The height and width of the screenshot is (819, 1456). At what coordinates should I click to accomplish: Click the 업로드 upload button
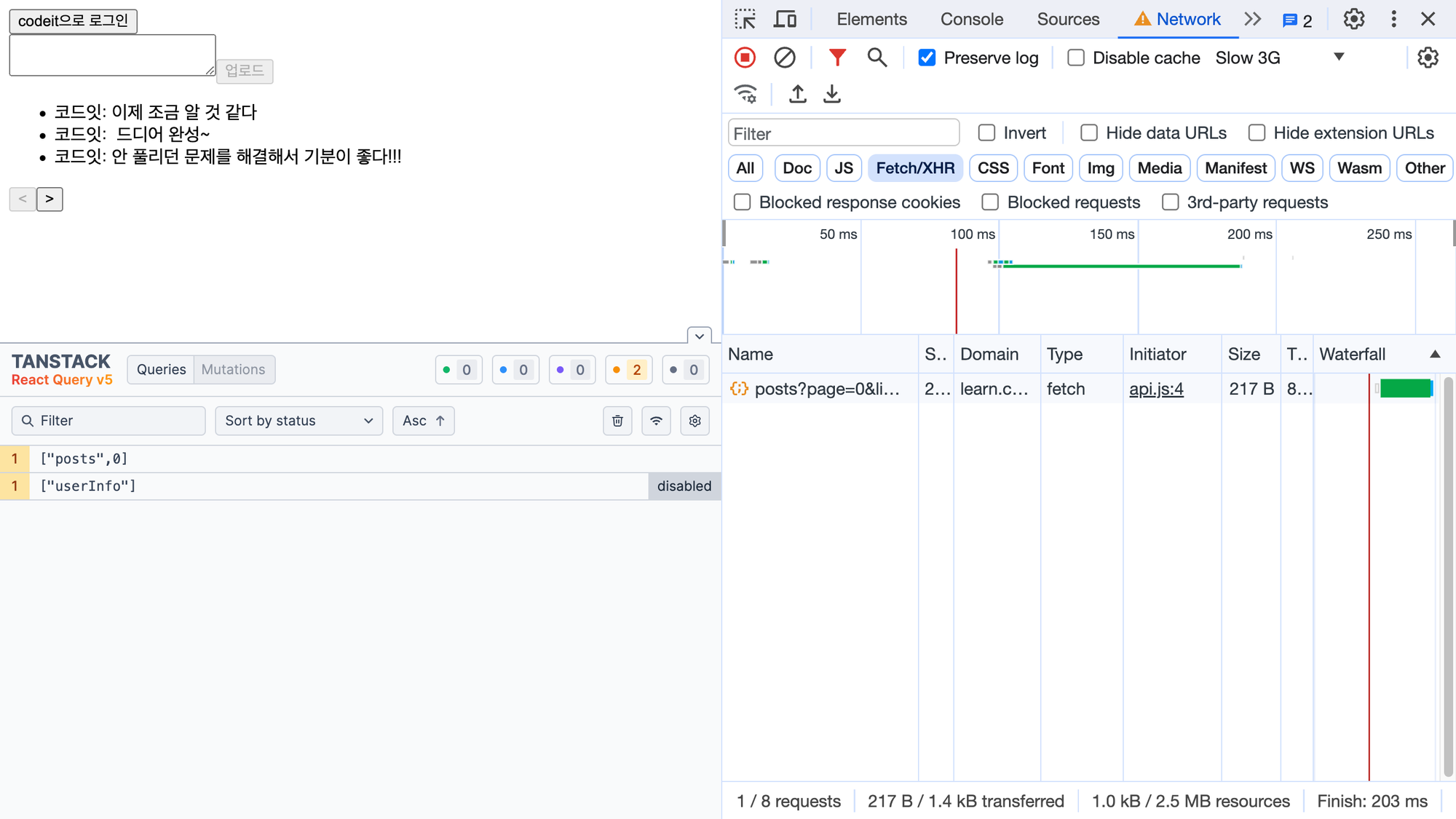point(245,71)
